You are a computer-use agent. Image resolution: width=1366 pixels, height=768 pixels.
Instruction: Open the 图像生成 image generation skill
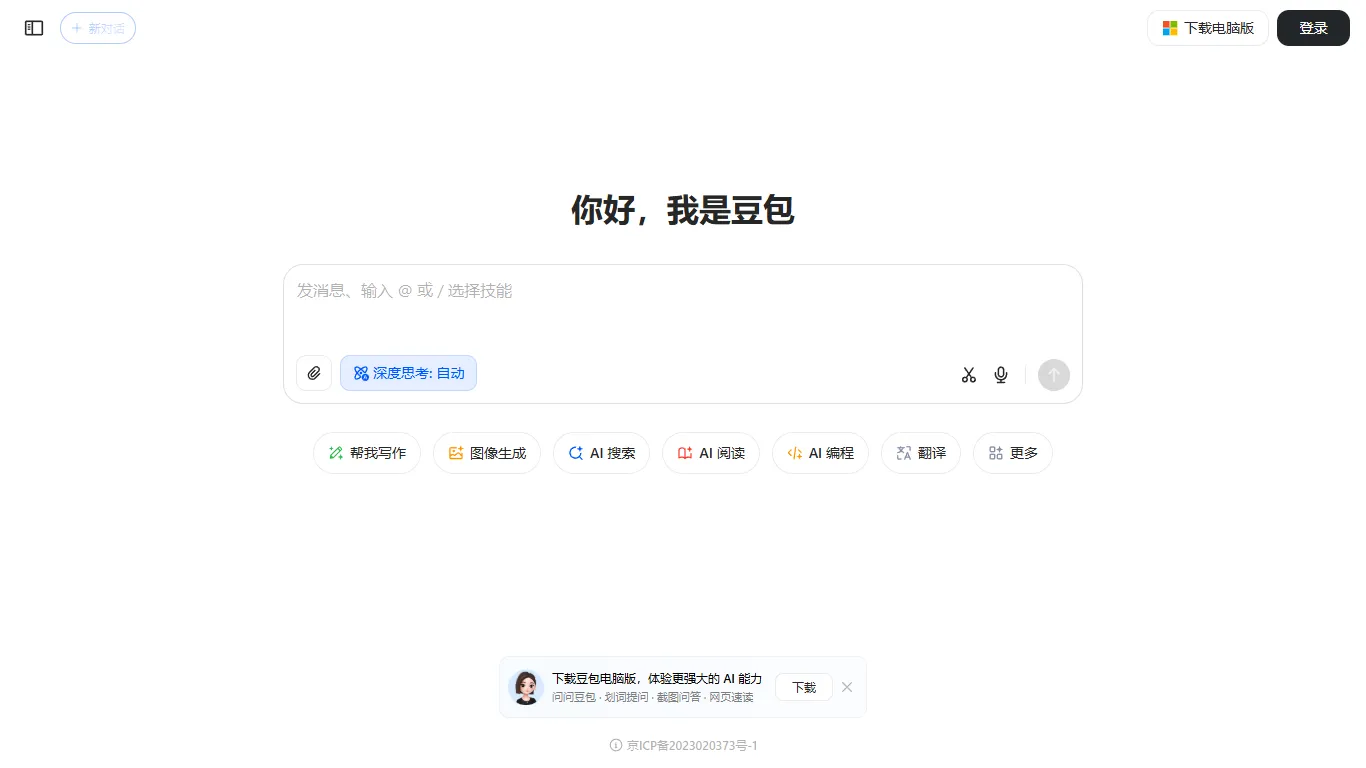click(x=486, y=452)
